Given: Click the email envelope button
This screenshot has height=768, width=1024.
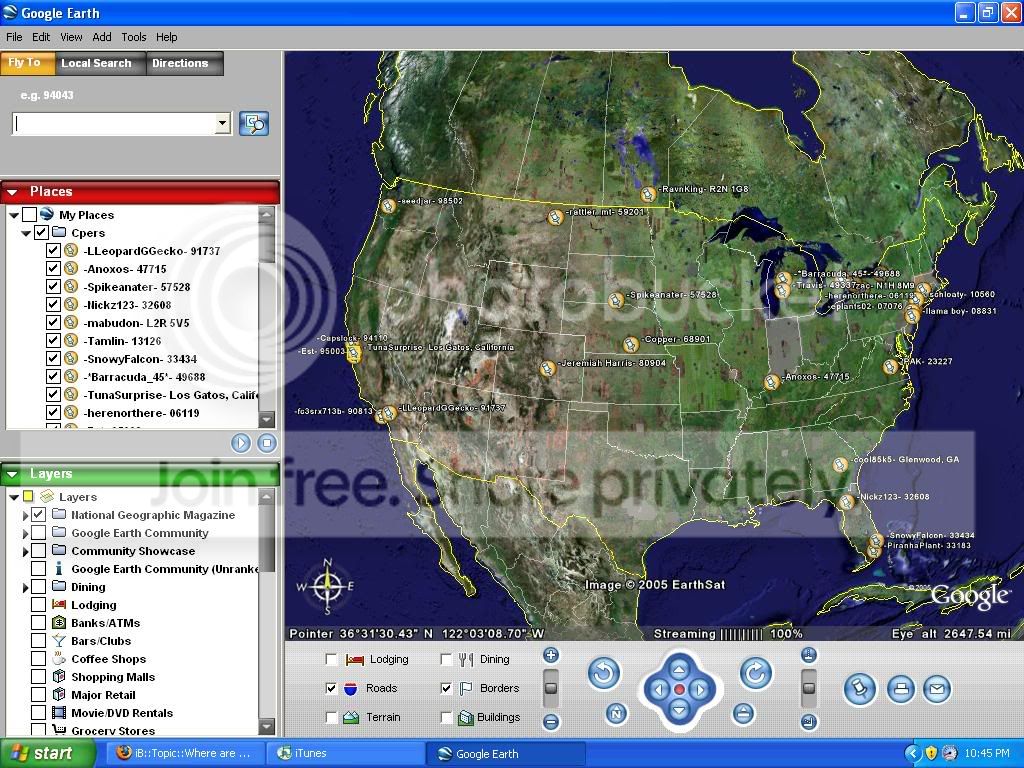Looking at the screenshot, I should point(936,689).
